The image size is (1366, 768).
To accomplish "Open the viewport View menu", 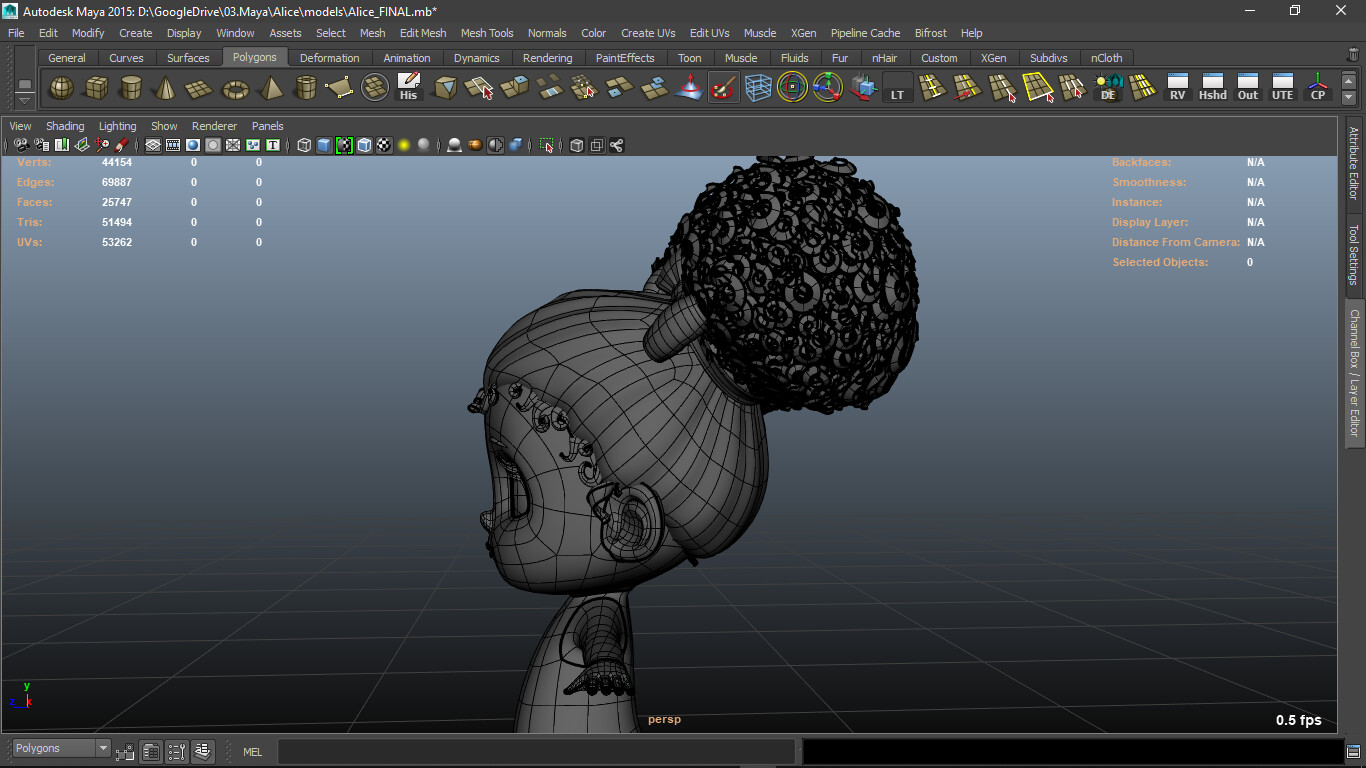I will (x=20, y=126).
